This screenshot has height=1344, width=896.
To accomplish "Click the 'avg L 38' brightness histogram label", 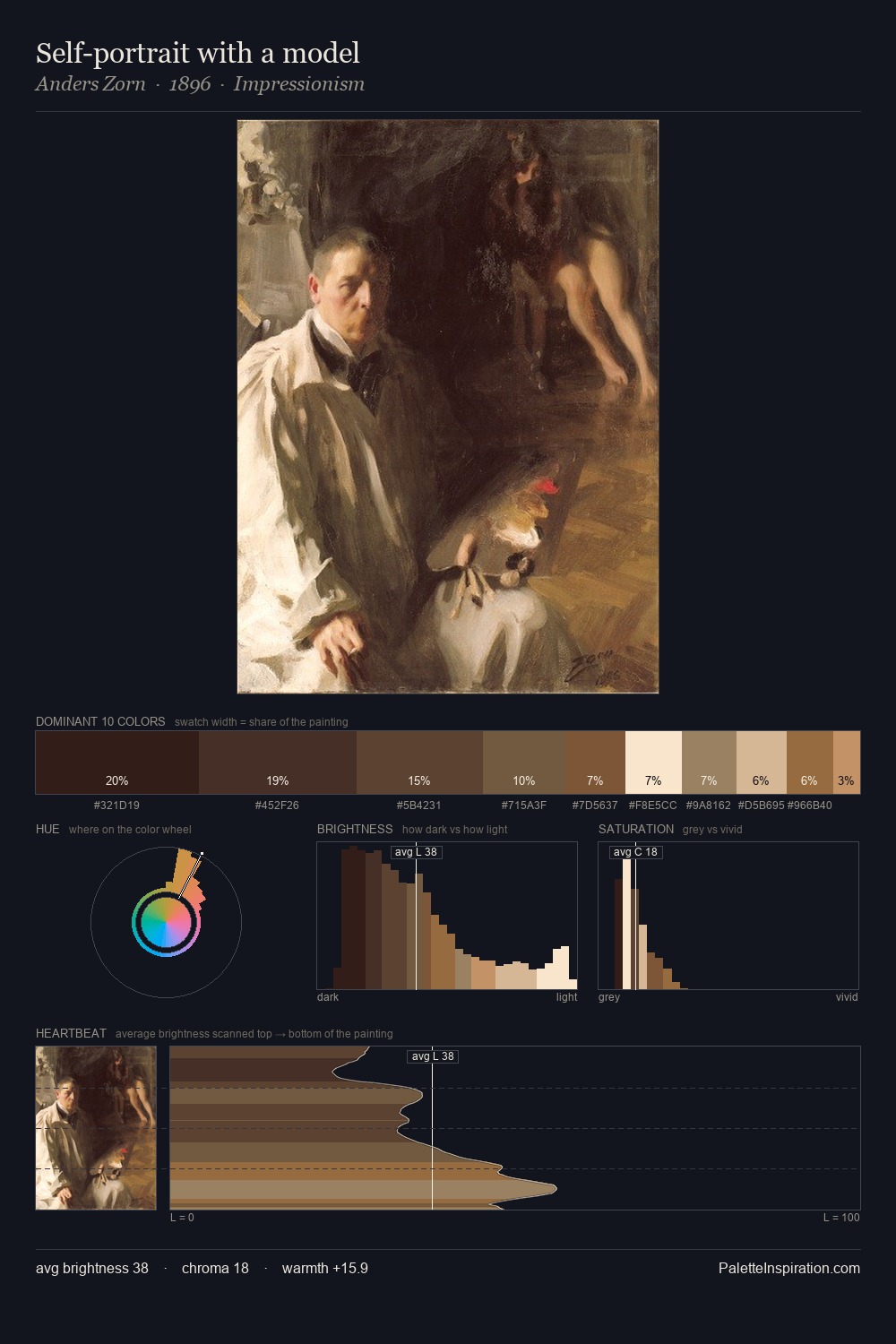I will point(417,852).
